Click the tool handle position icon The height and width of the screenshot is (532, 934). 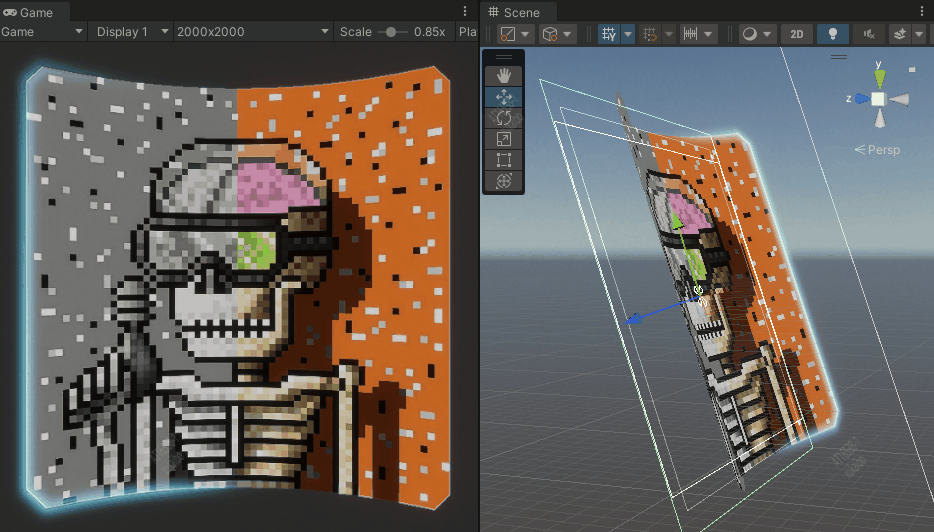(x=508, y=34)
